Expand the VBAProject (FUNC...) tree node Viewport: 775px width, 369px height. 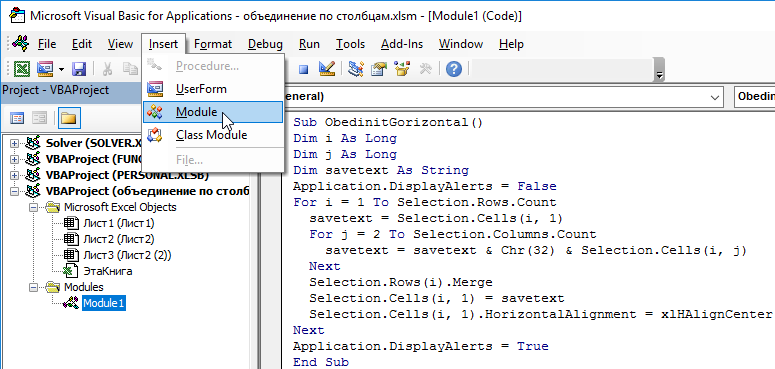(13, 159)
